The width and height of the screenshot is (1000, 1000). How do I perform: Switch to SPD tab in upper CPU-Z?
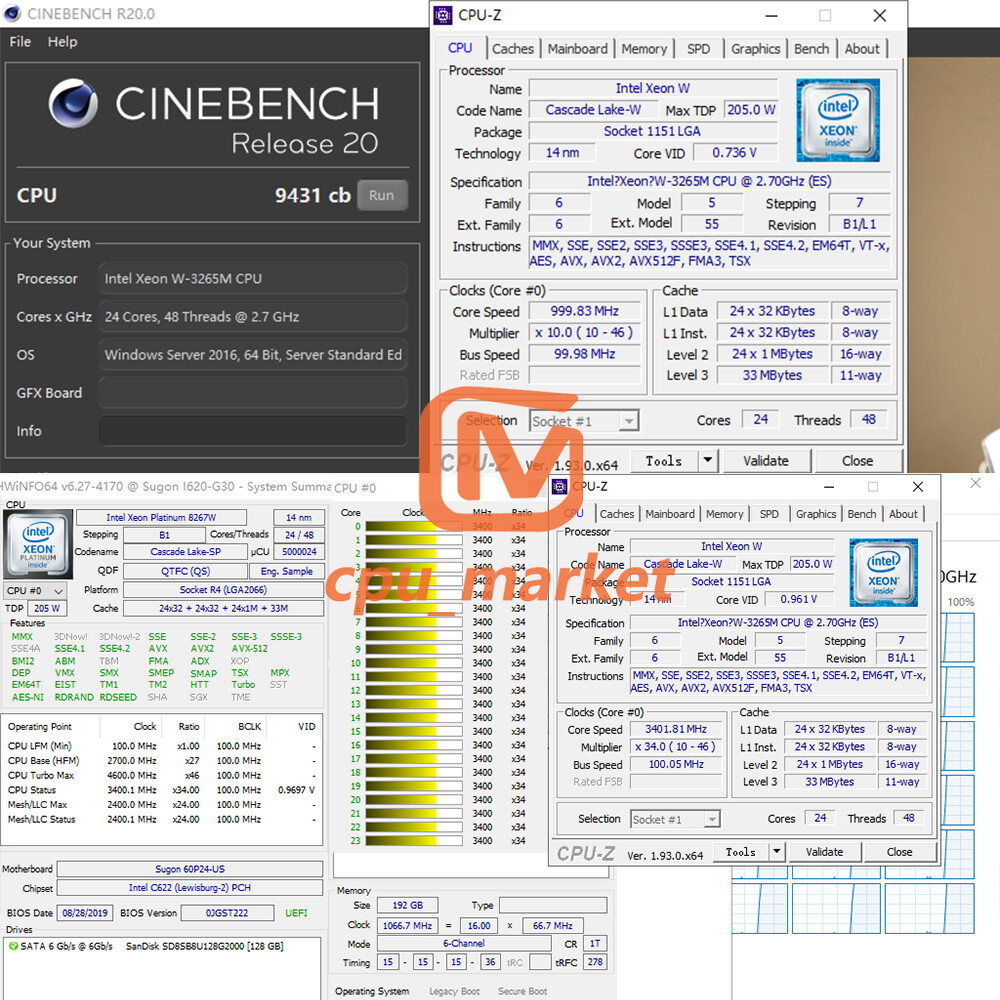pos(698,49)
